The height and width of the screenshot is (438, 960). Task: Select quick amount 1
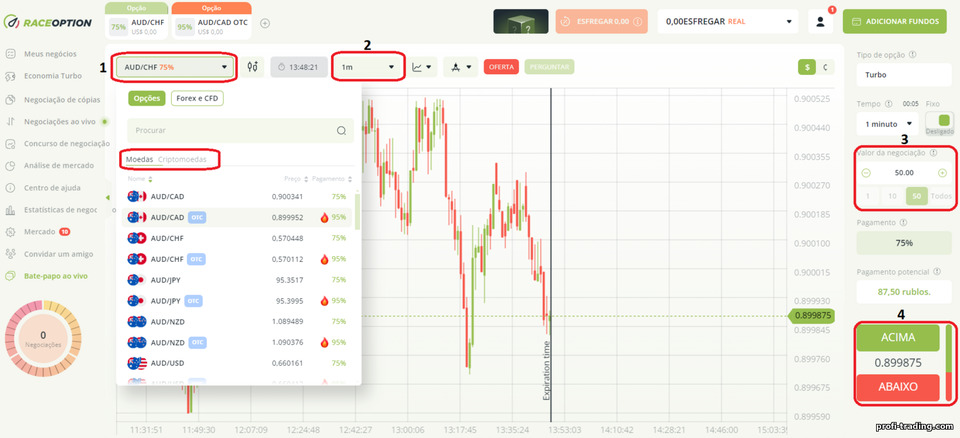868,196
